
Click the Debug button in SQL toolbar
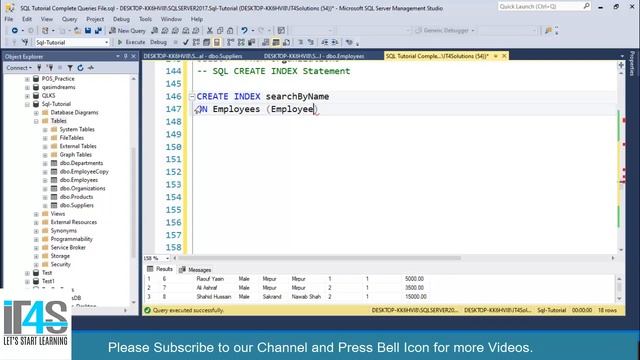tap(158, 42)
